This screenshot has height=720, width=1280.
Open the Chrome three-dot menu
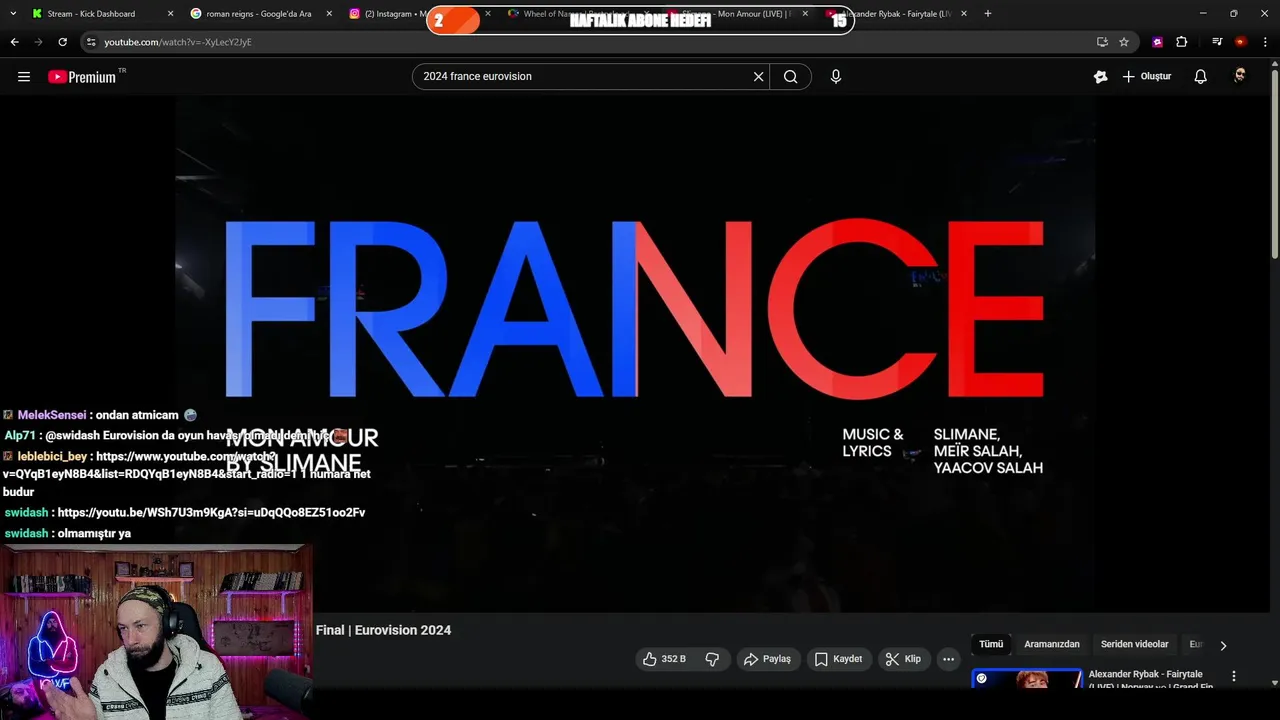(x=1266, y=42)
